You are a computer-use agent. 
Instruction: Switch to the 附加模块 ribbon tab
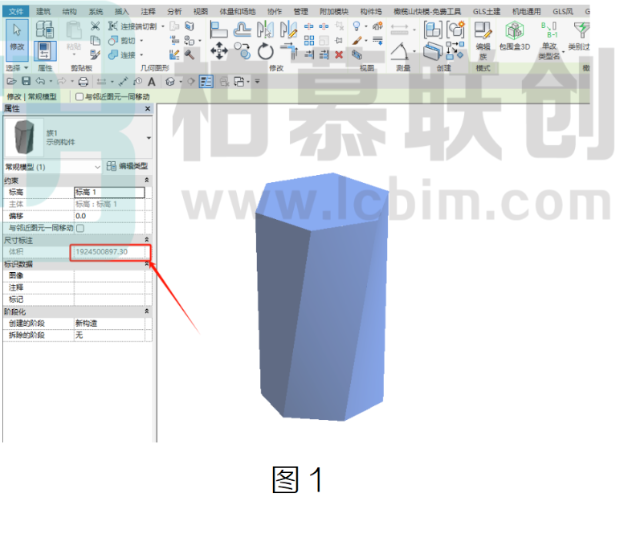click(334, 11)
